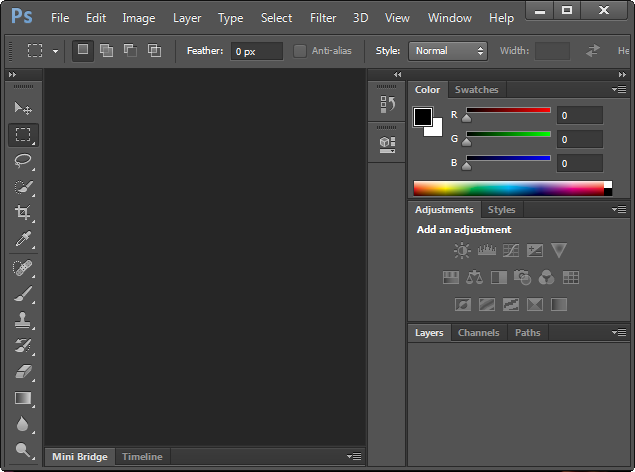Select the Rectangular Marquee tool in toolbox
This screenshot has height=472, width=635.
[x=23, y=135]
